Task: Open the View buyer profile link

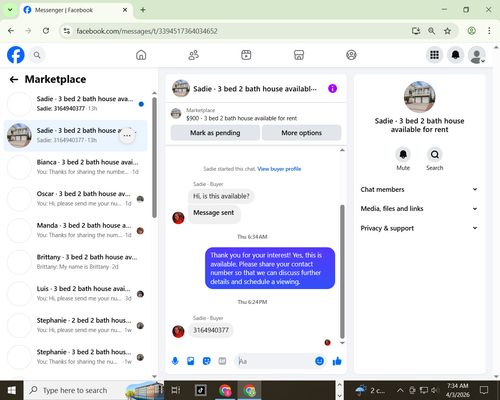Action: pyautogui.click(x=279, y=169)
